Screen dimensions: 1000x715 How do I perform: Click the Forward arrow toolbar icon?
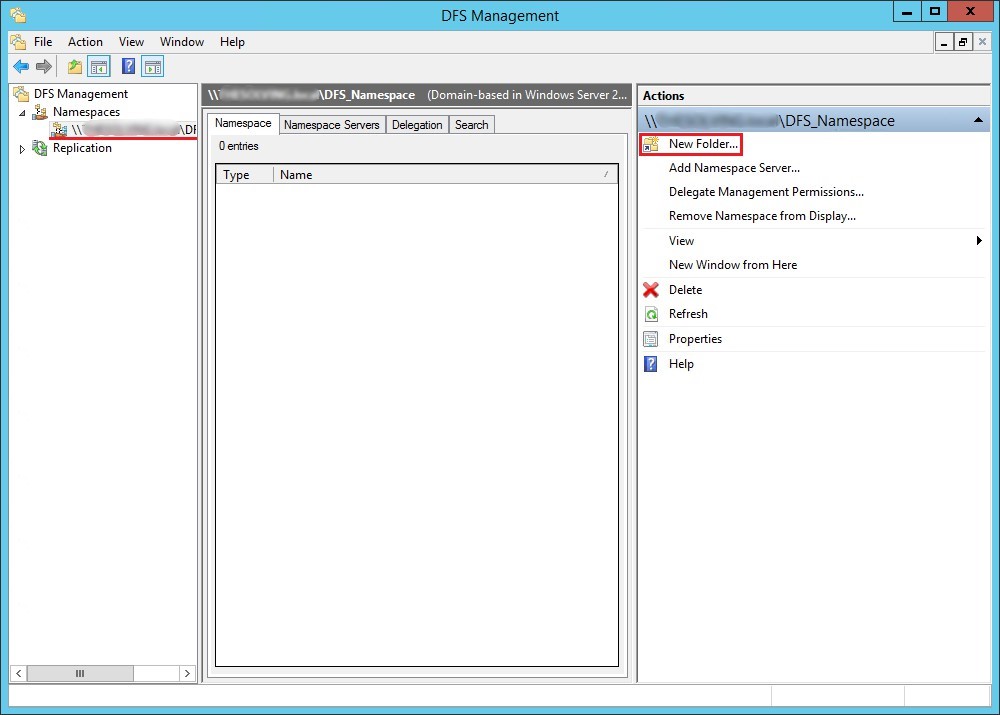43,66
